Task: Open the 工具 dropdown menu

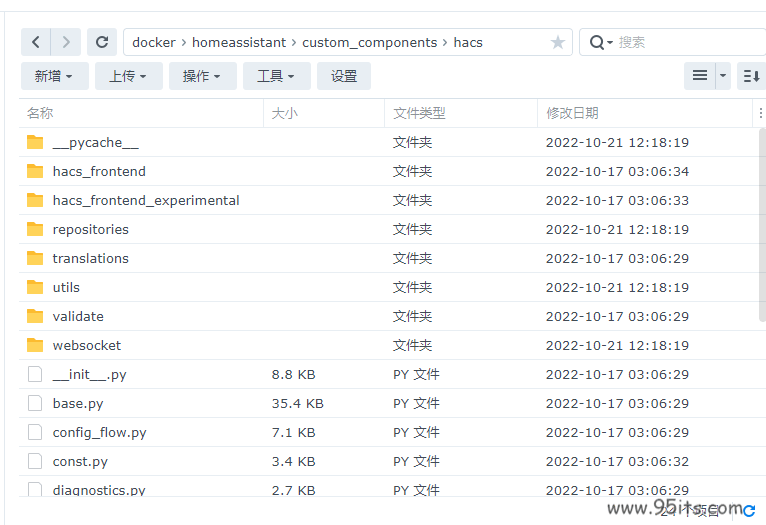Action: tap(277, 76)
